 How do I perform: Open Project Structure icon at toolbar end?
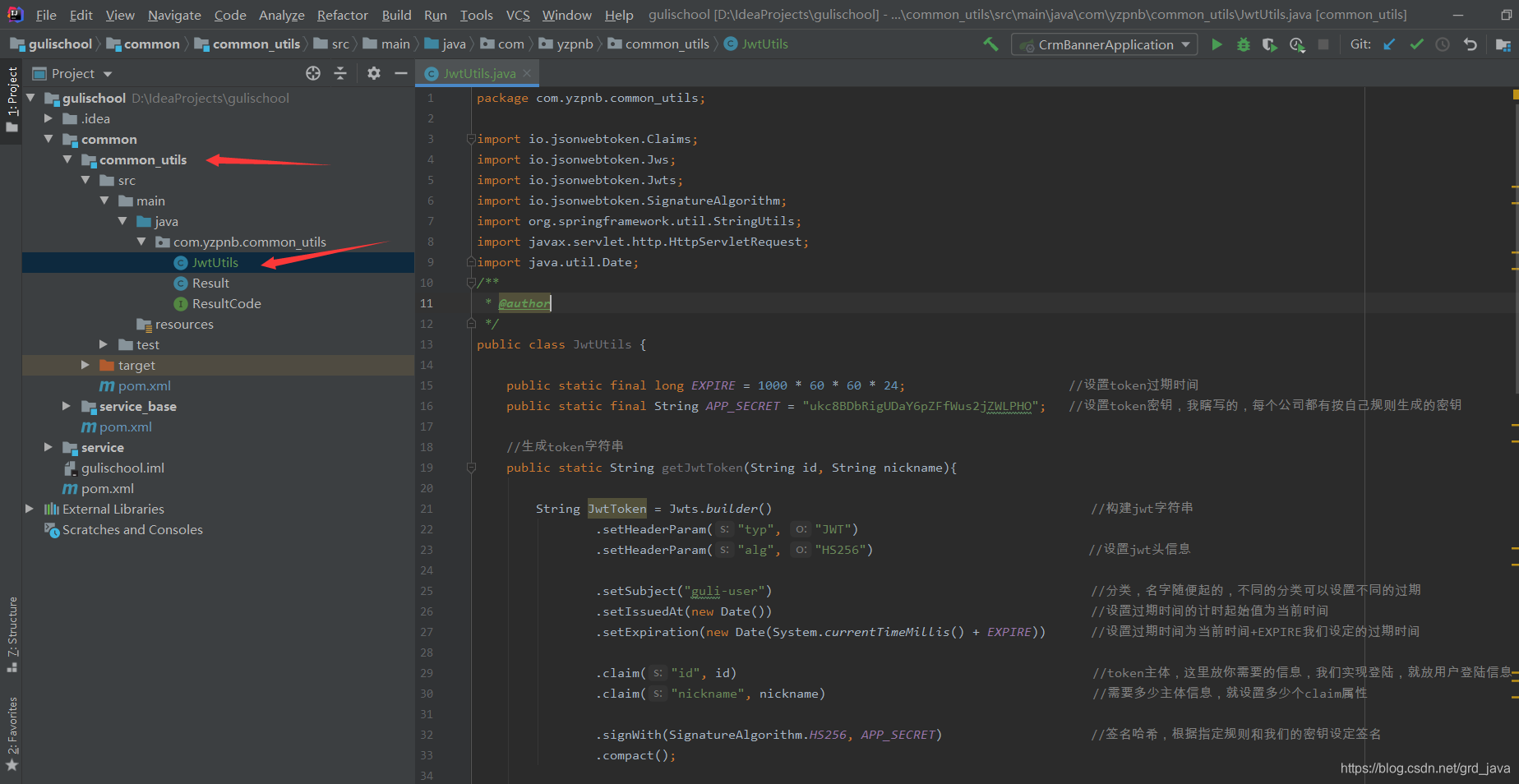[1503, 44]
